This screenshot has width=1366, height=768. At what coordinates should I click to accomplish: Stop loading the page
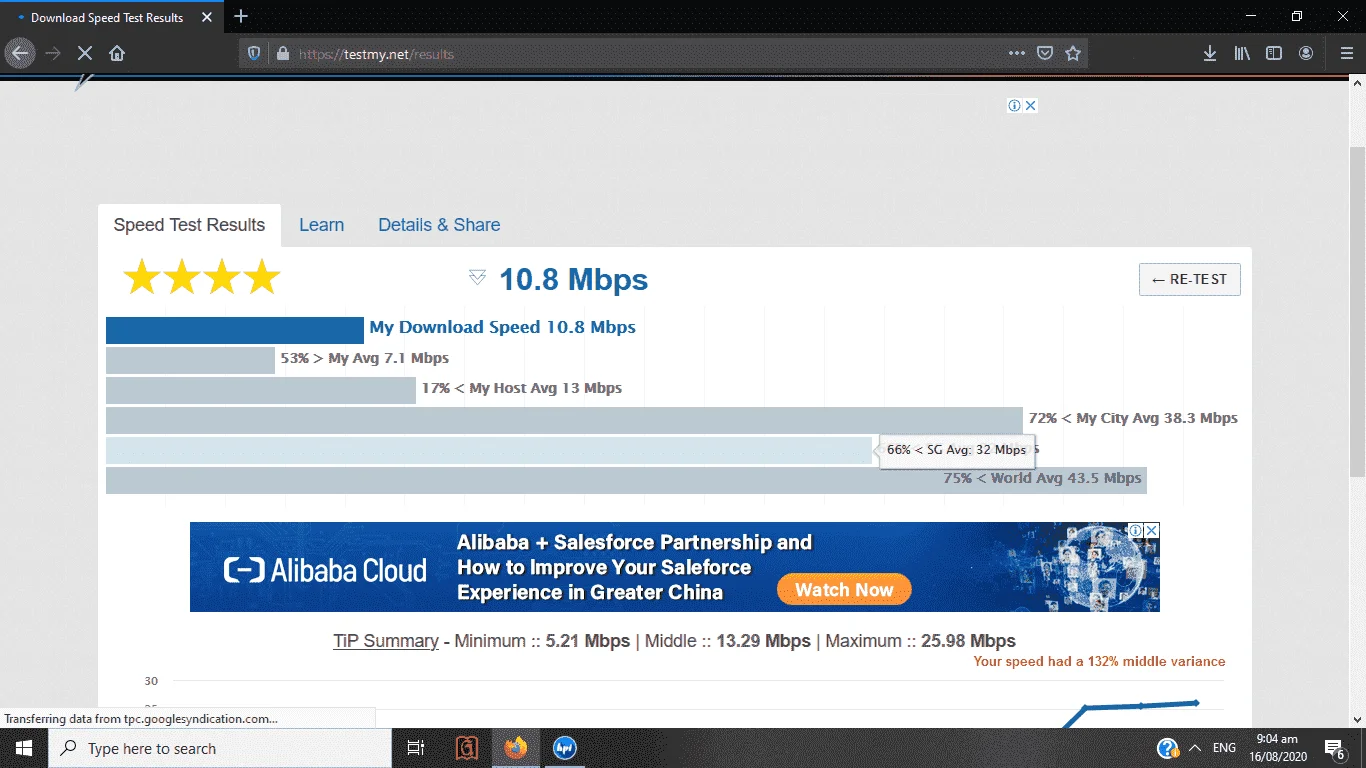[x=85, y=53]
